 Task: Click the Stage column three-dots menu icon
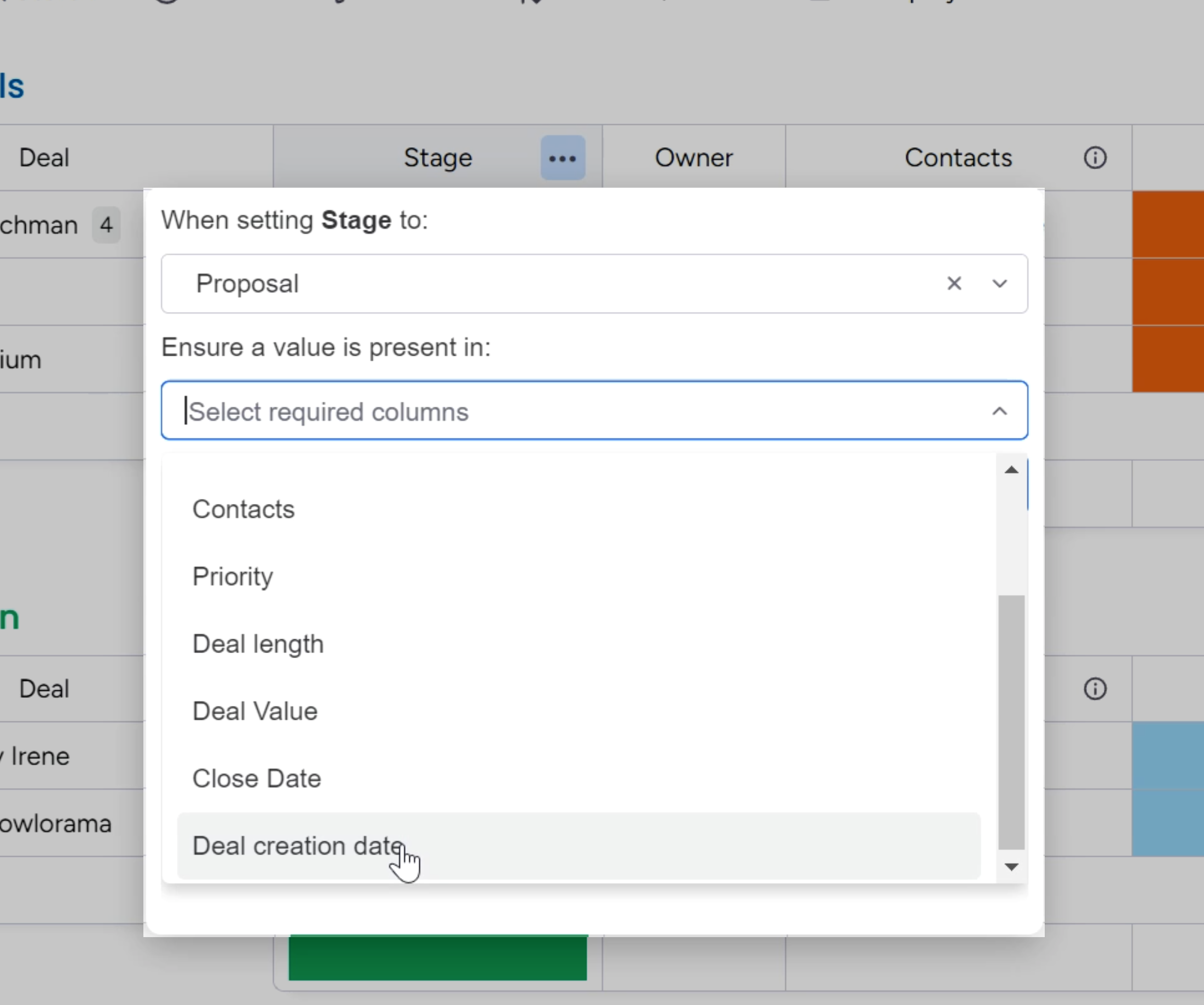[563, 158]
